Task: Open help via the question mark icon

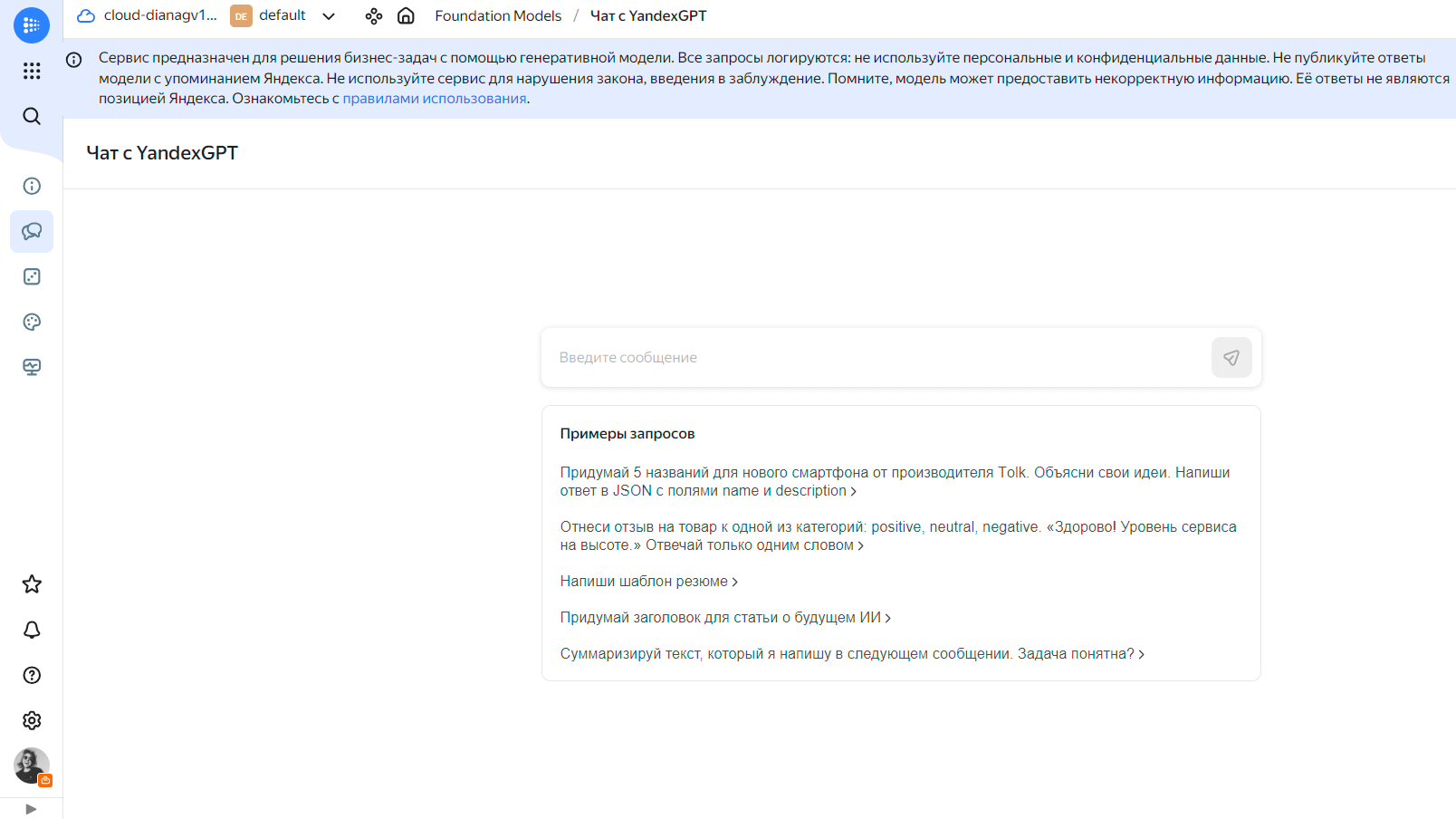Action: tap(32, 675)
